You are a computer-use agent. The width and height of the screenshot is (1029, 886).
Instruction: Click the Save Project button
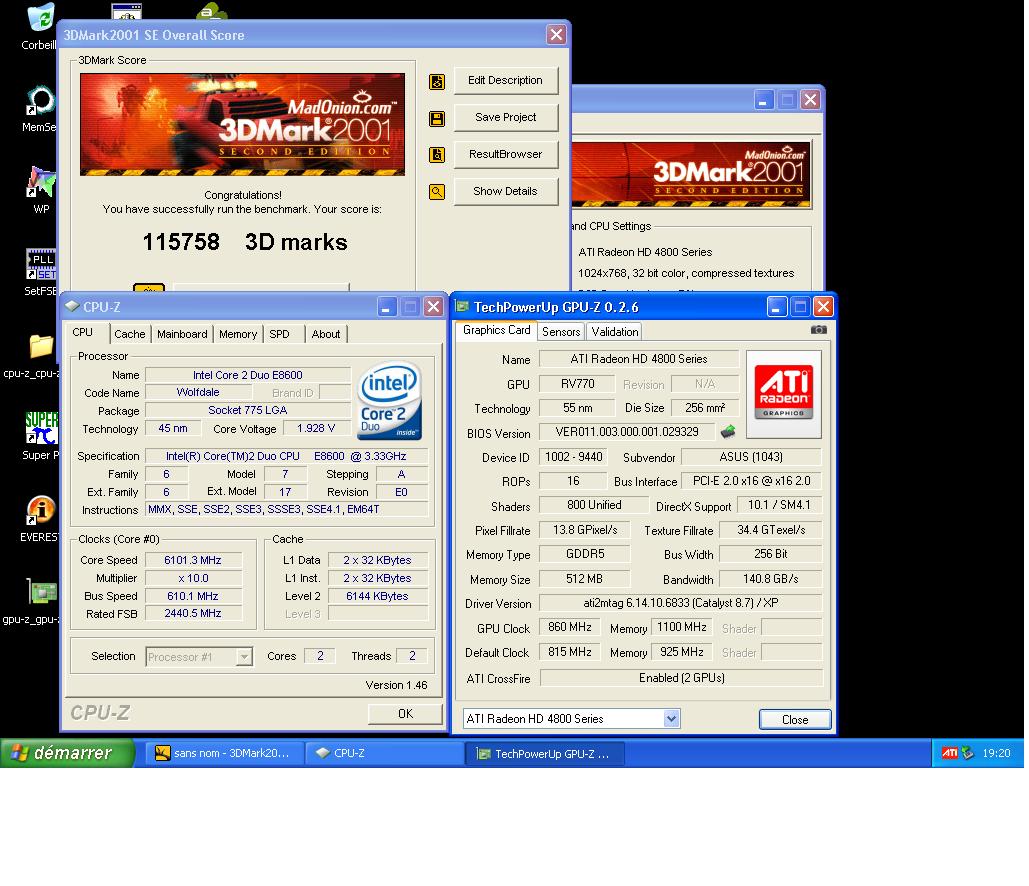(506, 117)
